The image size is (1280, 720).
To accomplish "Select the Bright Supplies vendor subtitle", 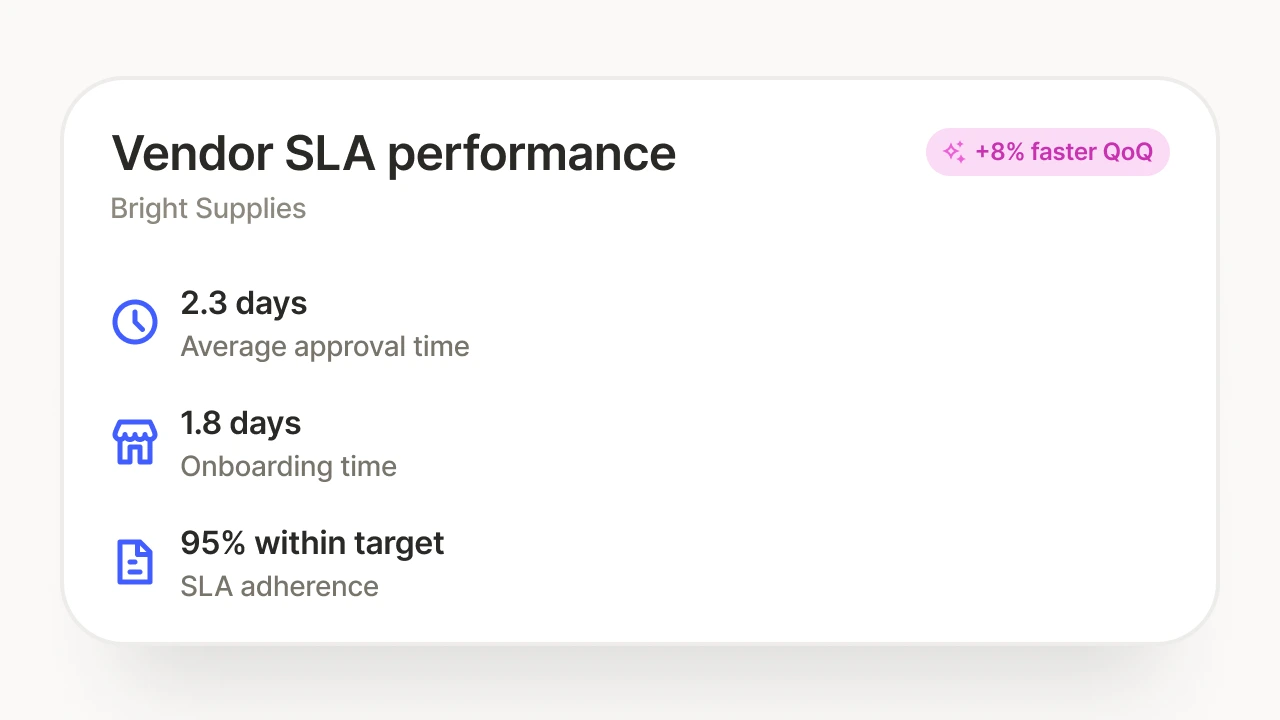I will coord(208,209).
